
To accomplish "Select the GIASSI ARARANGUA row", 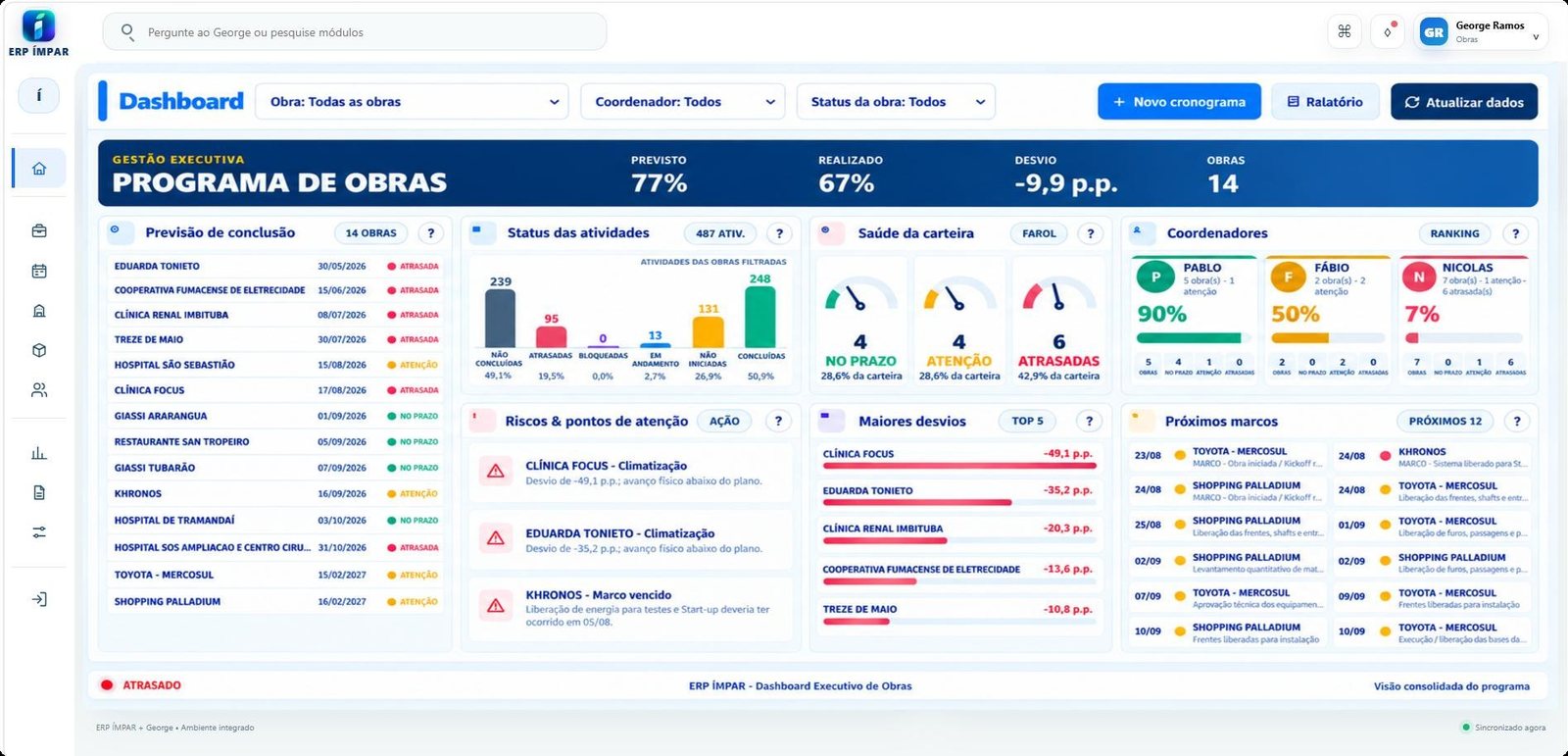I will point(275,416).
